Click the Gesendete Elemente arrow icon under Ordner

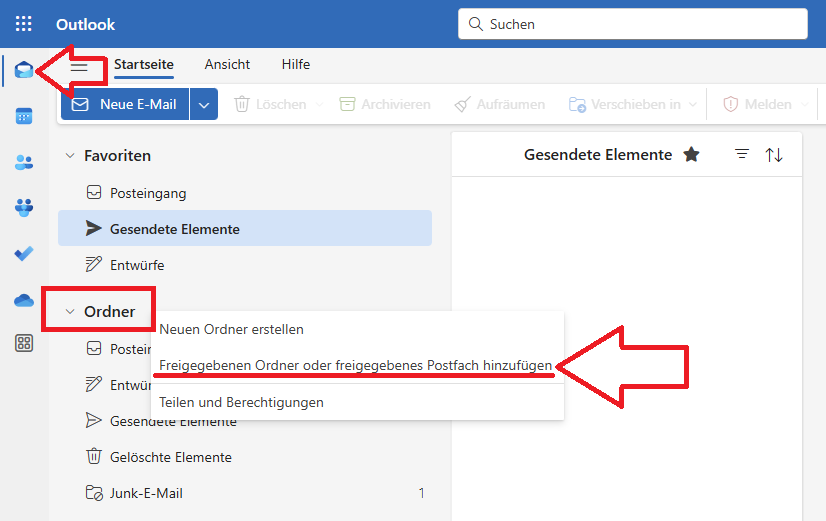94,420
